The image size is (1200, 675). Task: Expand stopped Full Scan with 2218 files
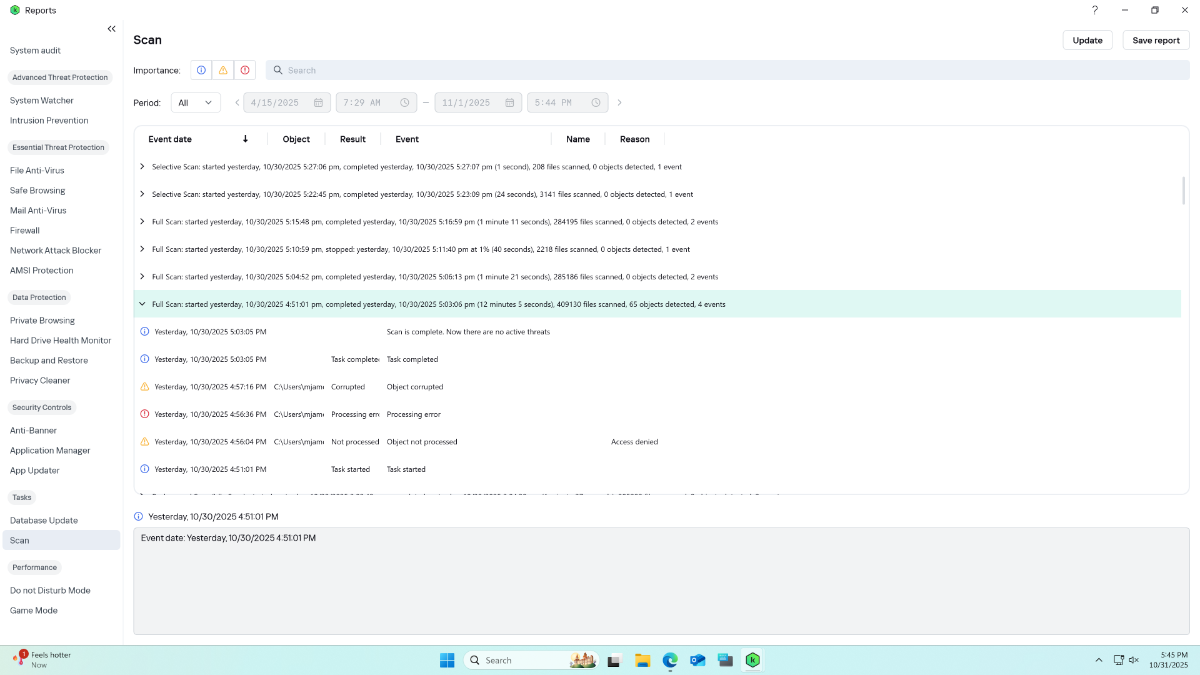[x=142, y=249]
